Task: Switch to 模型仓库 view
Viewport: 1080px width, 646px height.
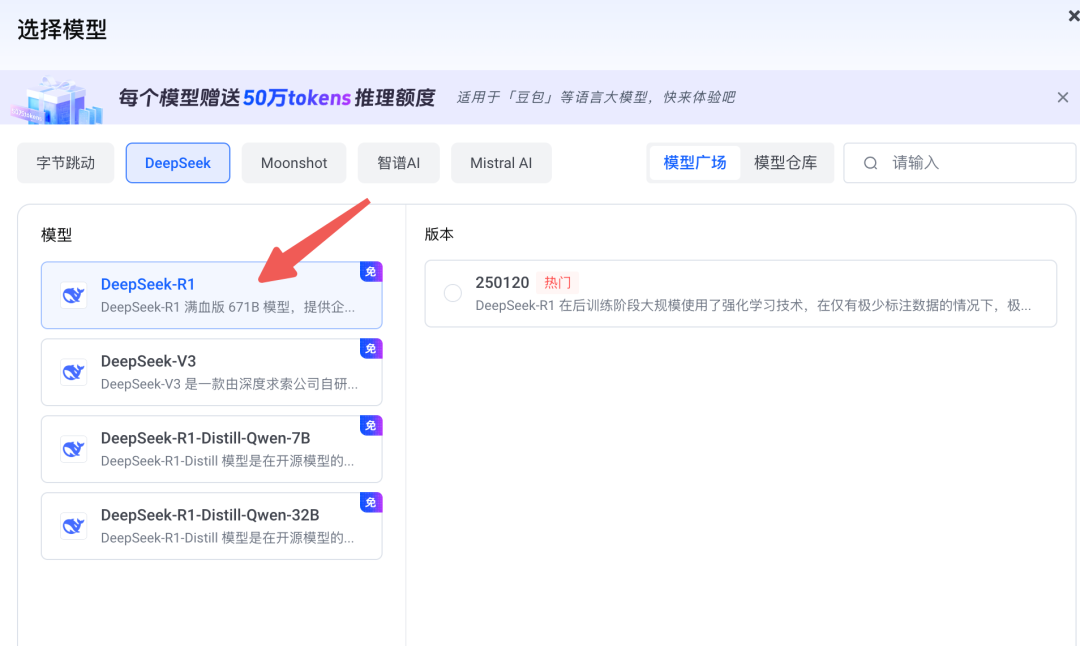Action: tap(785, 163)
